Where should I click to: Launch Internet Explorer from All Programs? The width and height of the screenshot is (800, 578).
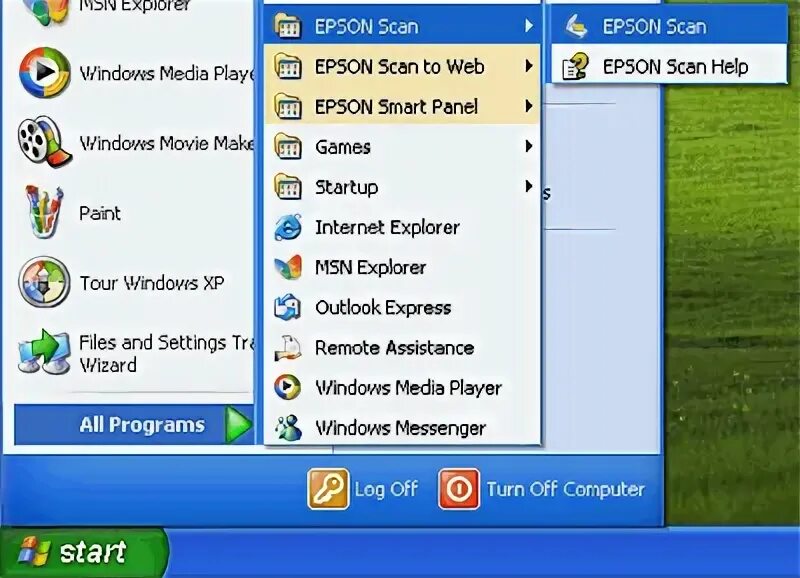[402, 227]
